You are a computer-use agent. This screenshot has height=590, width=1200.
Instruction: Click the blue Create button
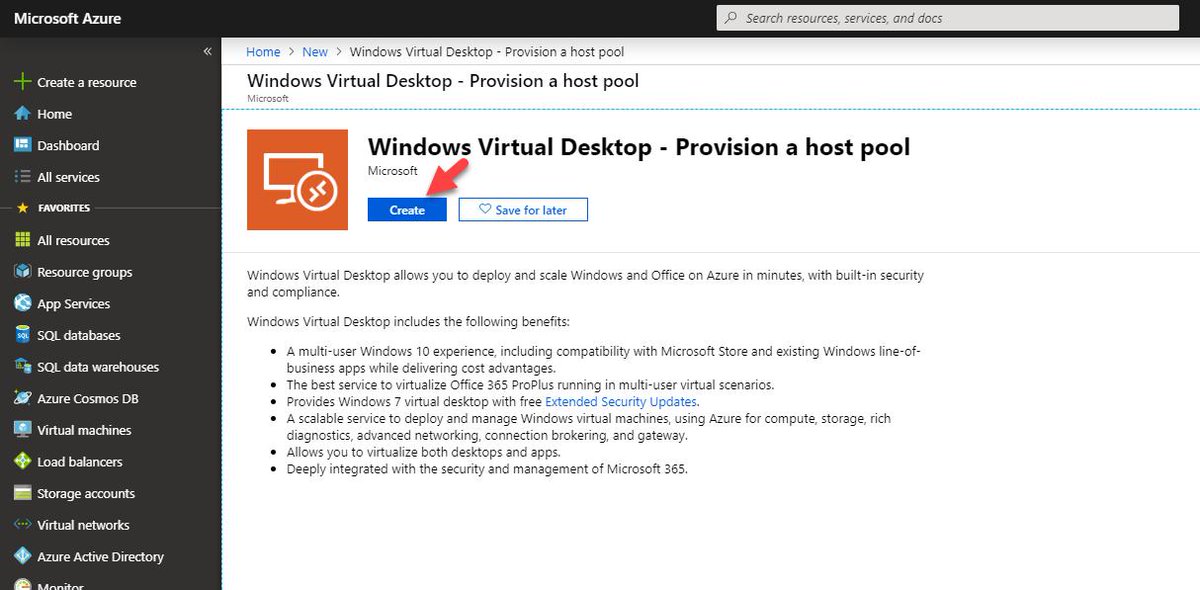pos(407,210)
